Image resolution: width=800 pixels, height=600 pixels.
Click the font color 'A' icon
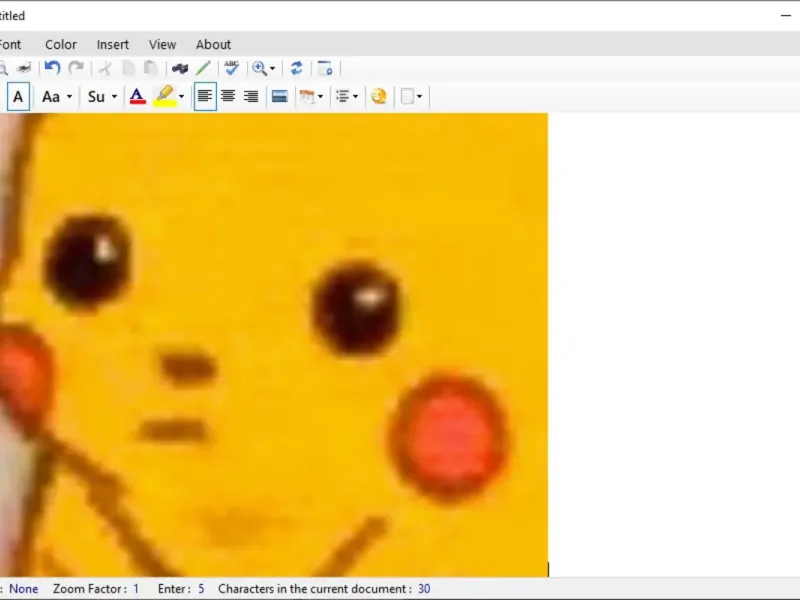click(137, 97)
